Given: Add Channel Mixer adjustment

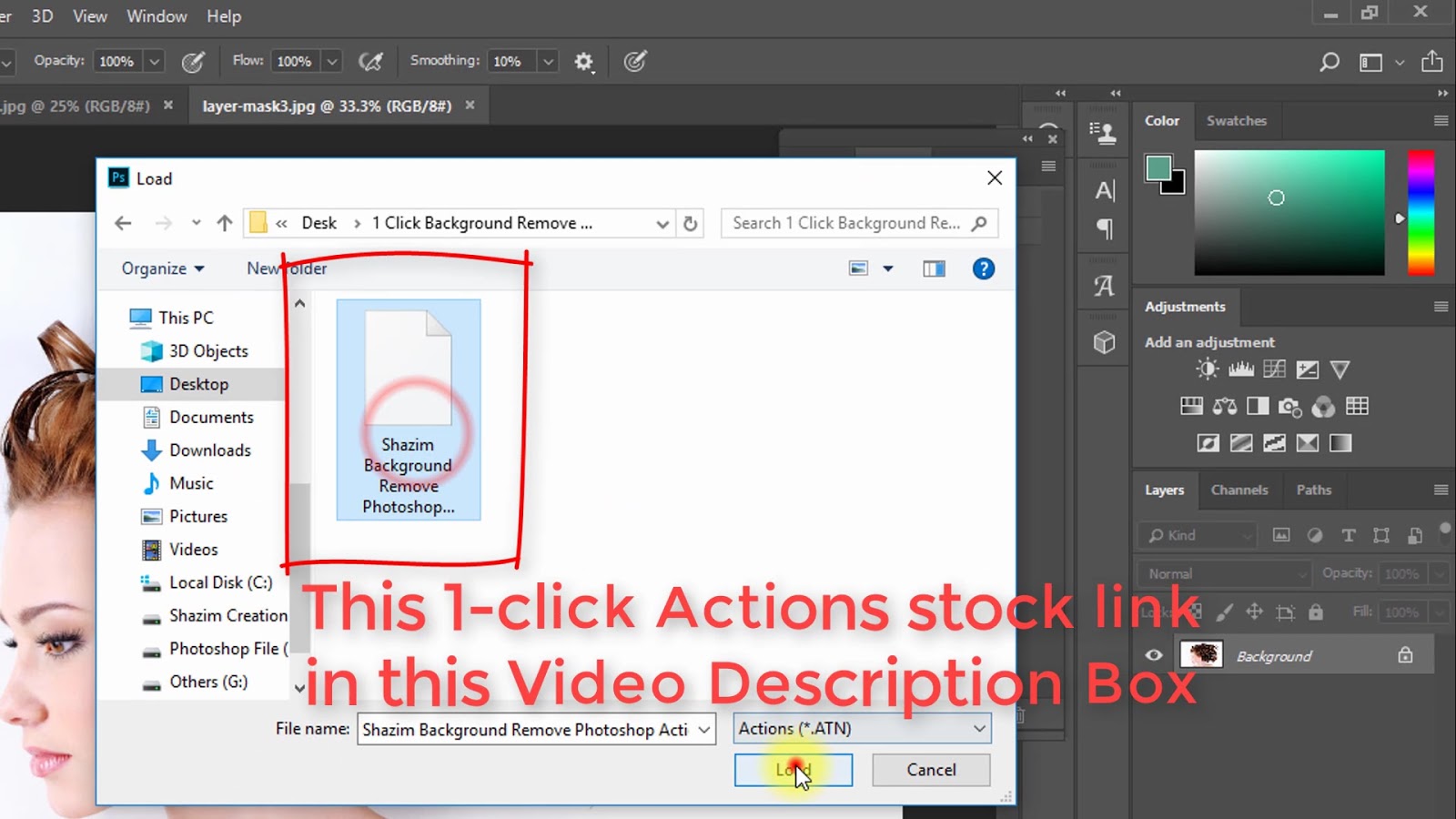Looking at the screenshot, I should [1324, 407].
